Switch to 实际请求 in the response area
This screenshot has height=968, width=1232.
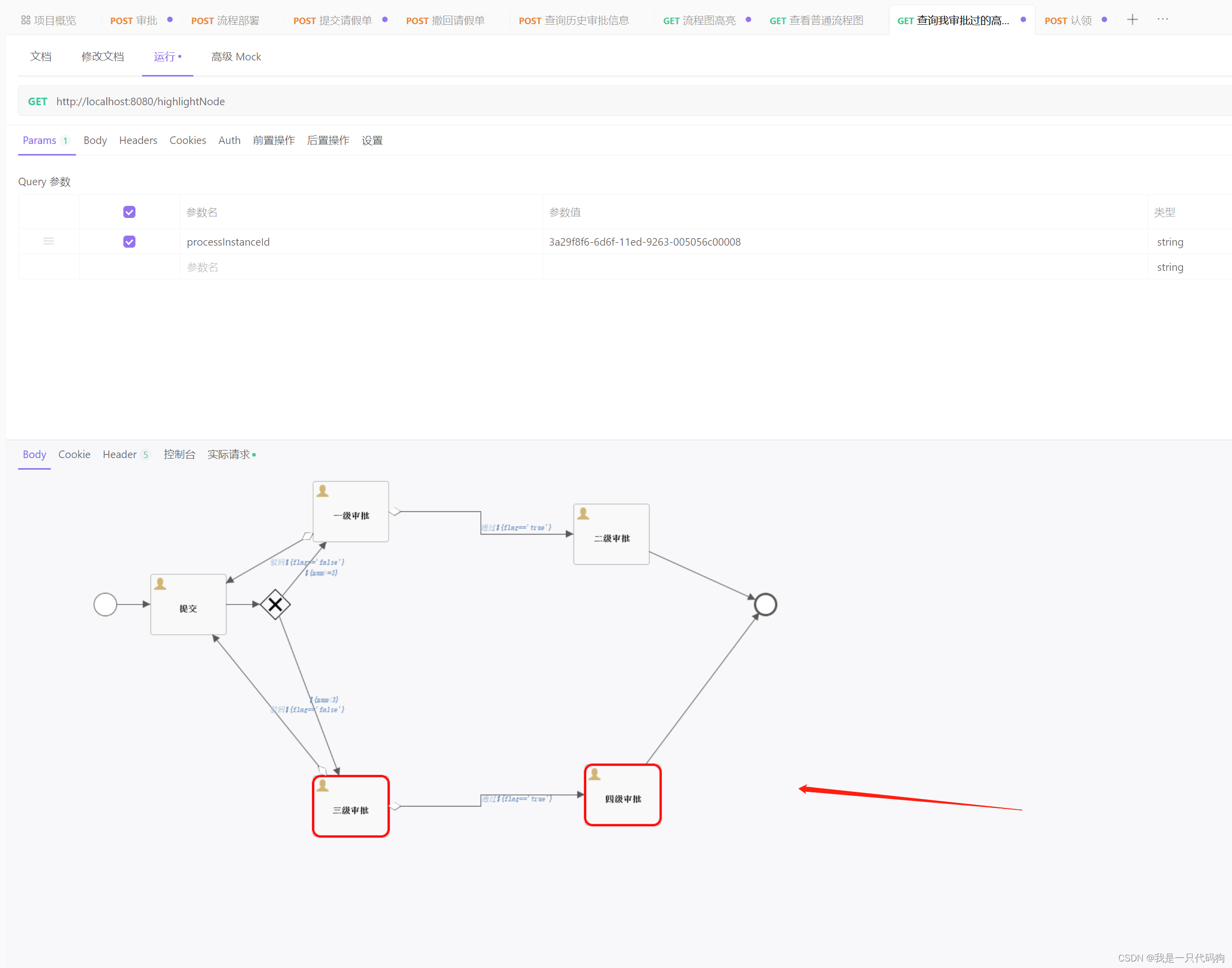(229, 454)
